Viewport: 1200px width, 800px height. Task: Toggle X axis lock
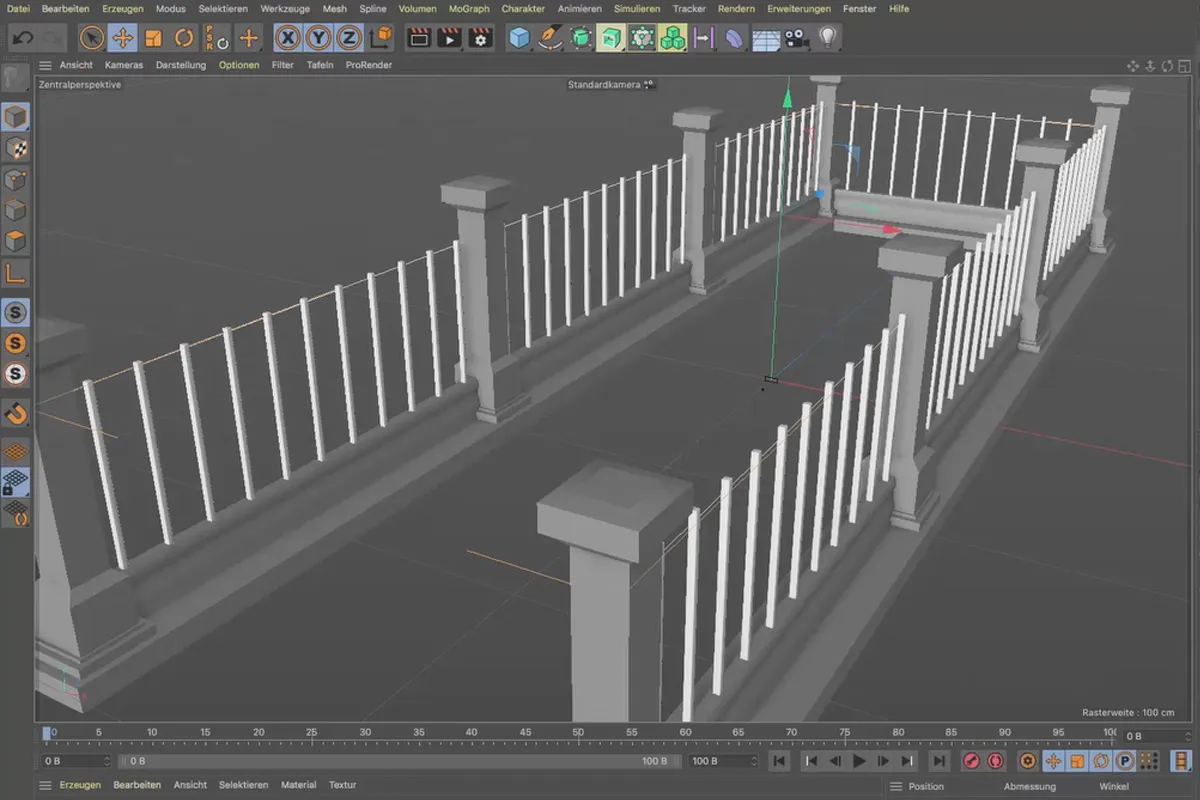tap(288, 38)
